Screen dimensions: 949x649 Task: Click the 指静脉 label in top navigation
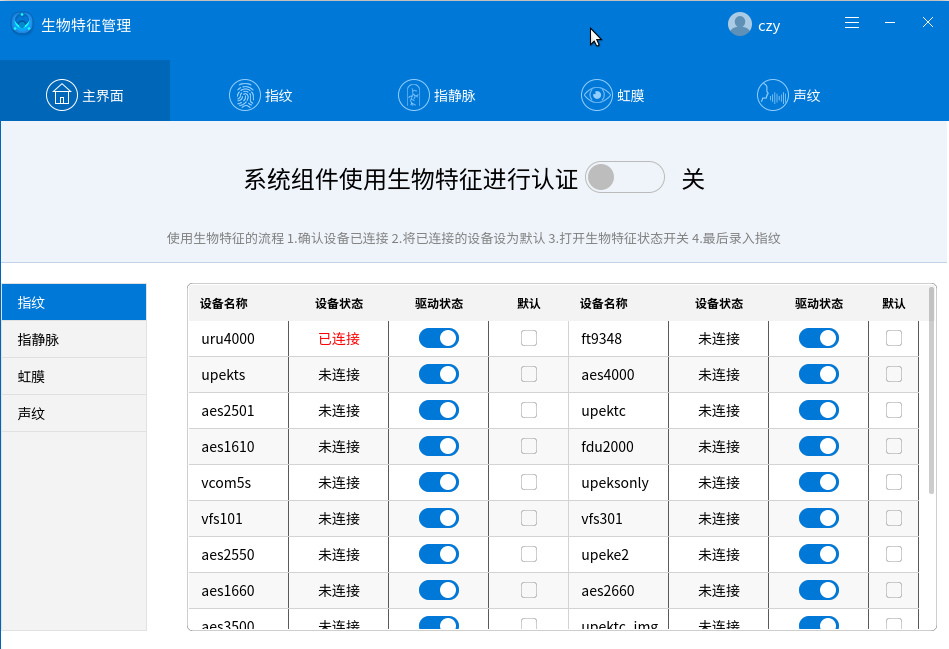(455, 96)
